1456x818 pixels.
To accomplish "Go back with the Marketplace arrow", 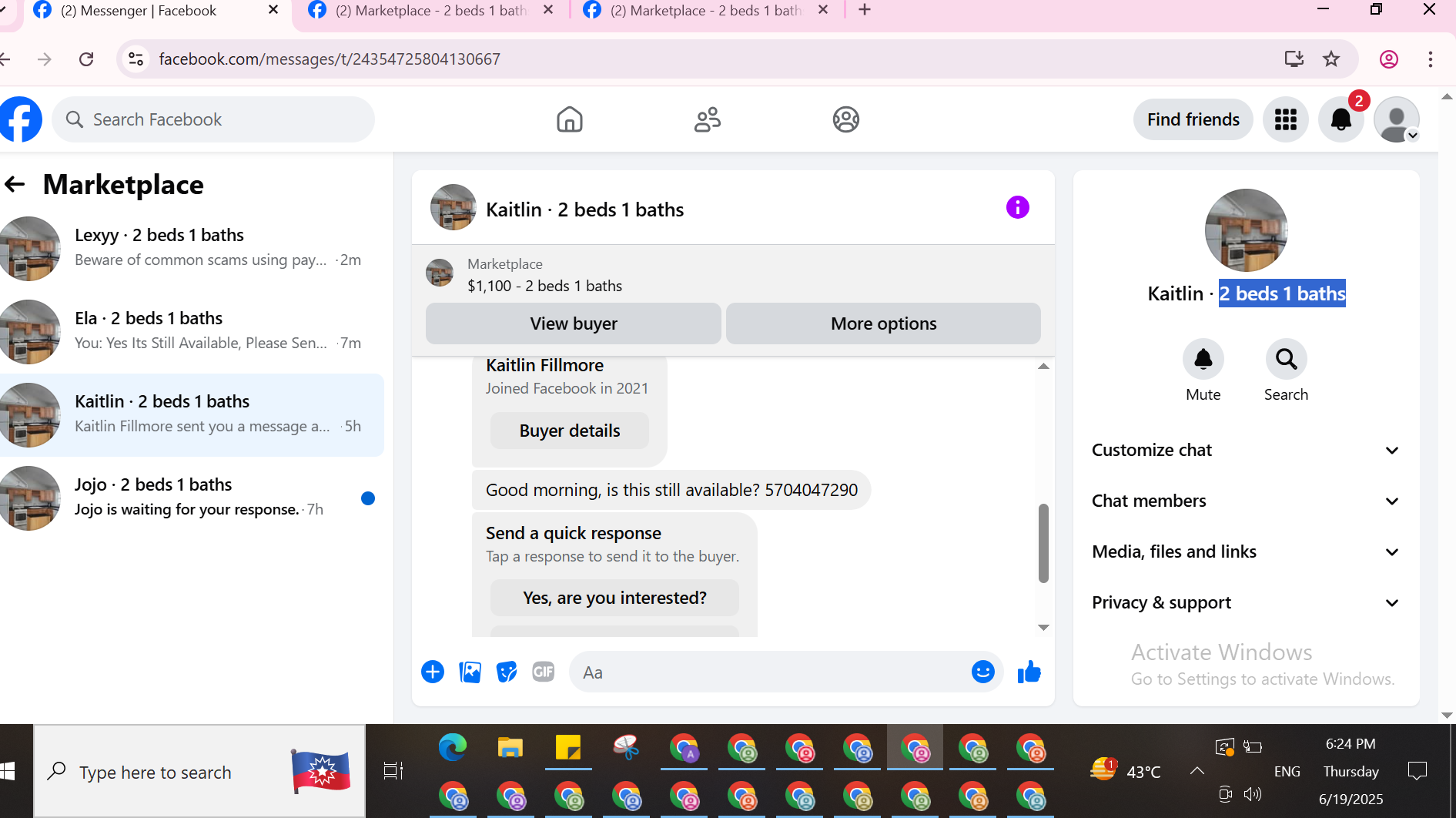I will pos(15,185).
